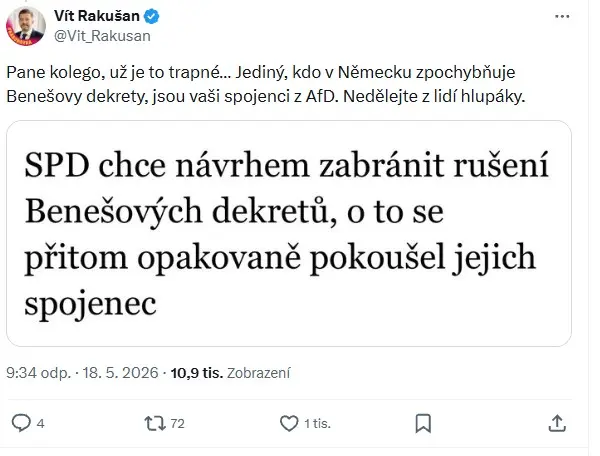Click the word spojenec in the headline
The height and width of the screenshot is (456, 600).
pos(91,304)
